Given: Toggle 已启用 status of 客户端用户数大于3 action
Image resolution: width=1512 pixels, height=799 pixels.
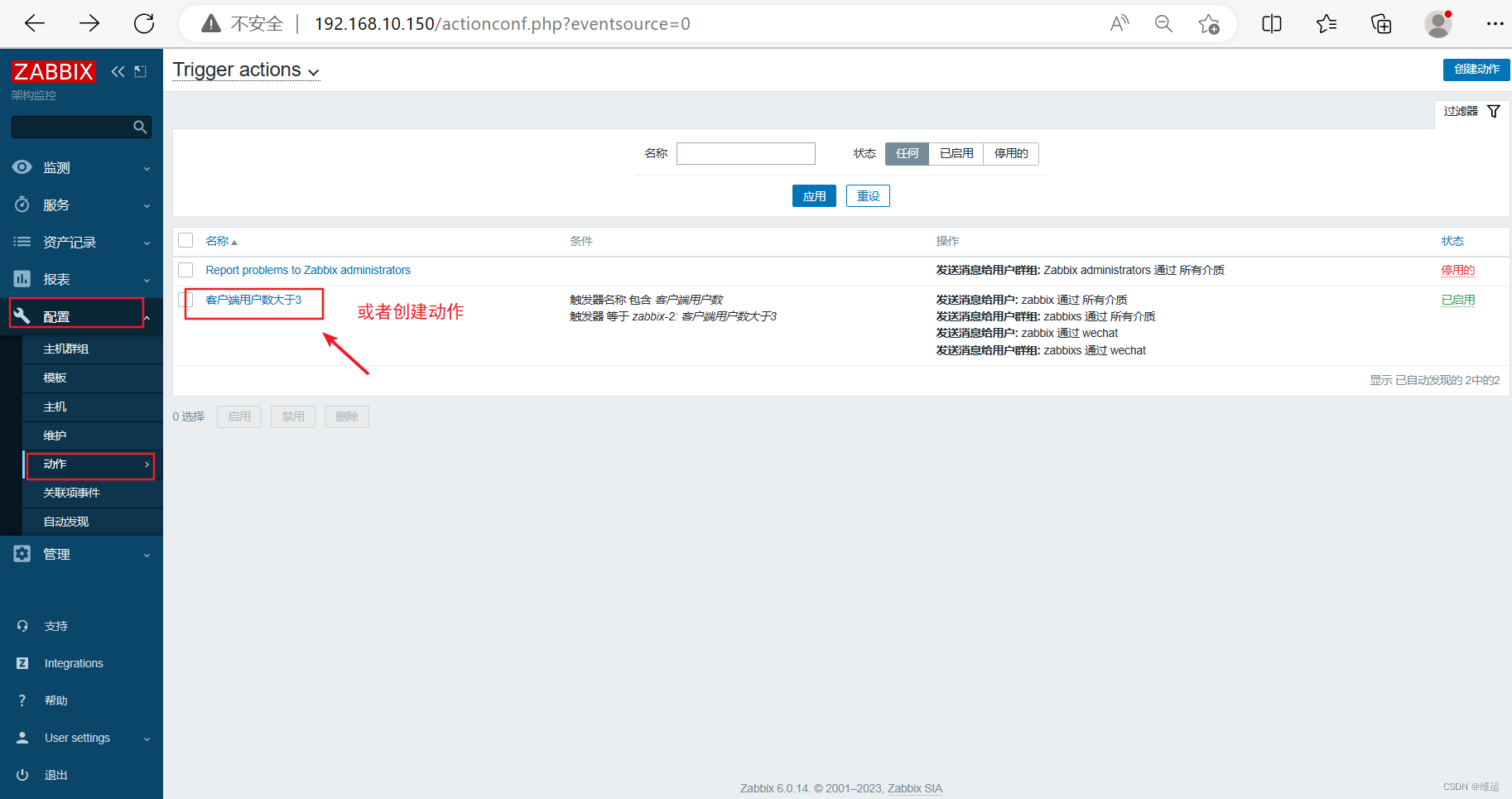Looking at the screenshot, I should pos(1457,300).
